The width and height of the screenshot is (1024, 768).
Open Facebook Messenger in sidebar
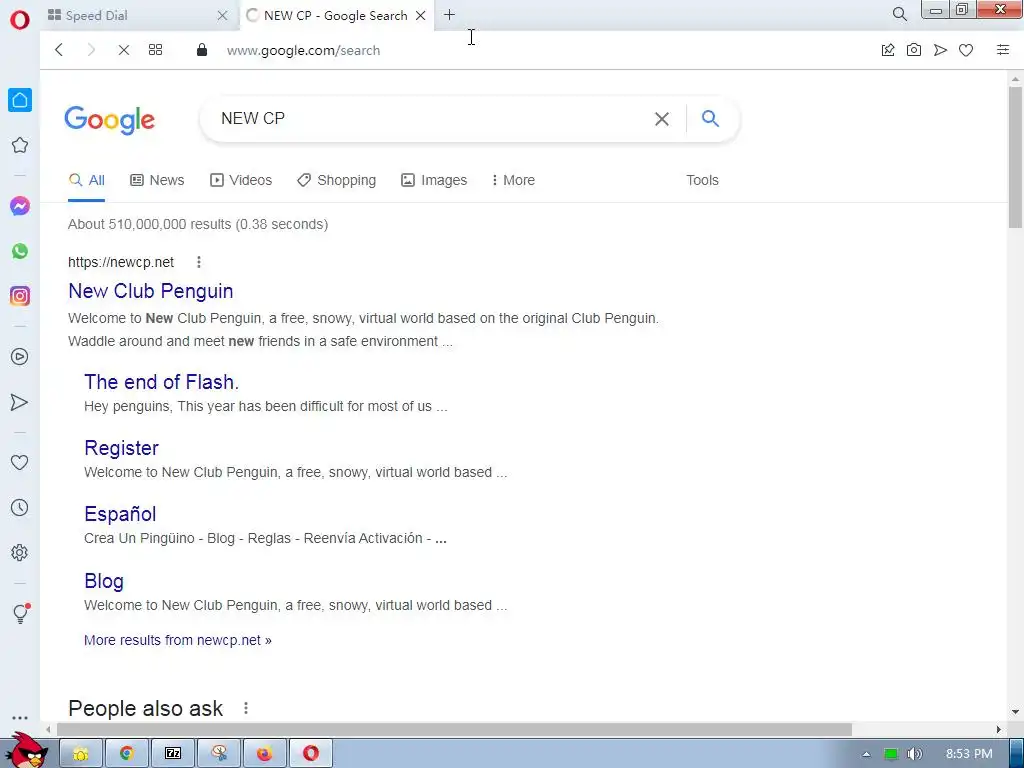click(20, 206)
